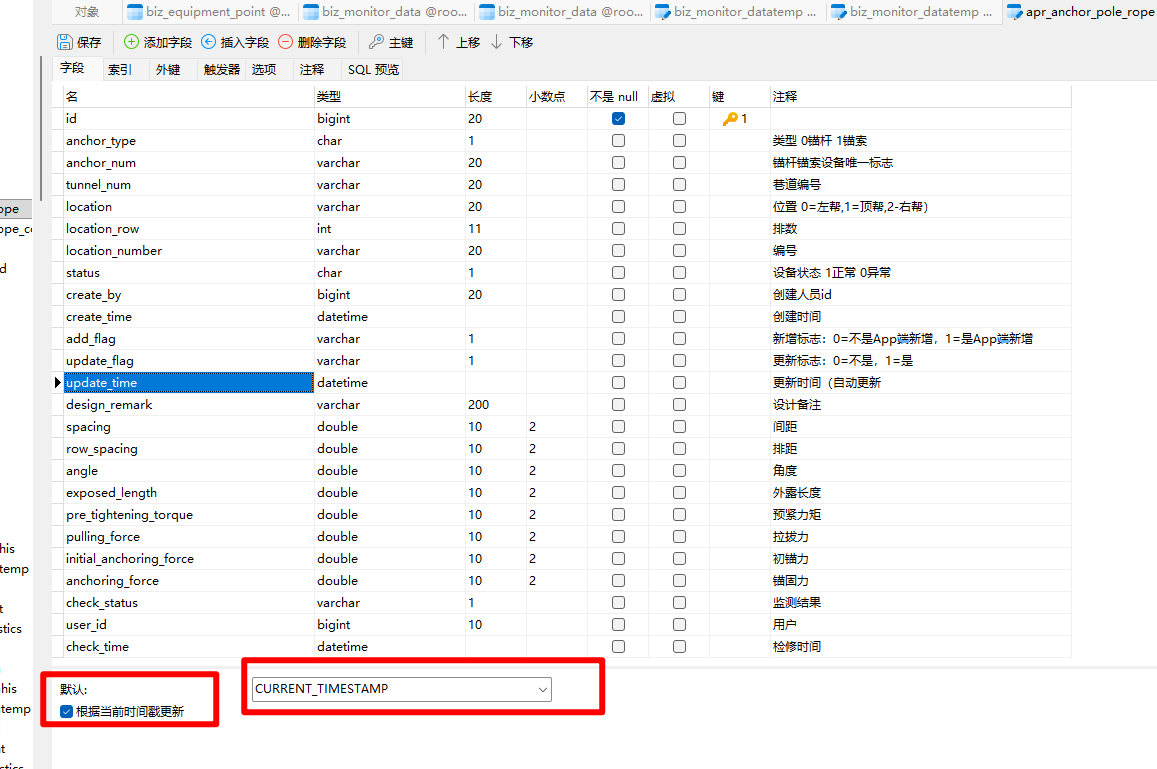1157x769 pixels.
Task: Check Not null for update_time row
Action: [618, 383]
